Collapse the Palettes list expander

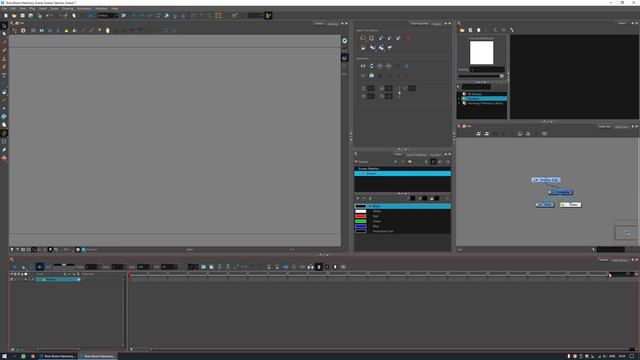(x=356, y=162)
